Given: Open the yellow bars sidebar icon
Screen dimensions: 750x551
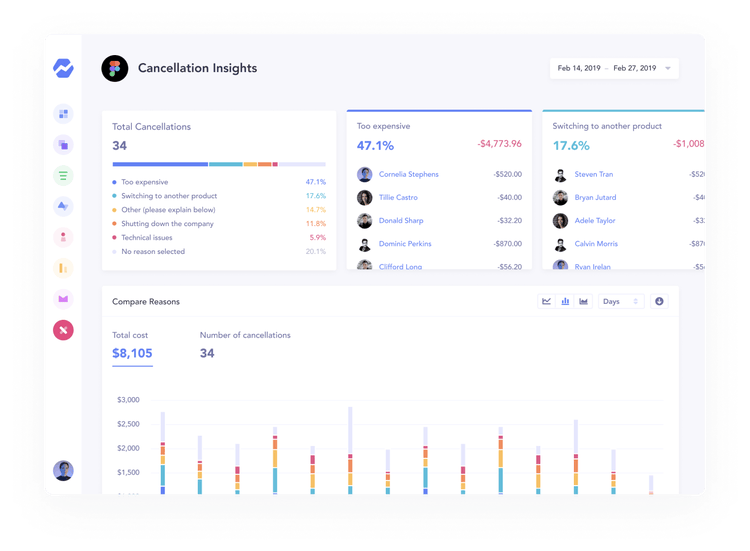Looking at the screenshot, I should click(x=63, y=268).
